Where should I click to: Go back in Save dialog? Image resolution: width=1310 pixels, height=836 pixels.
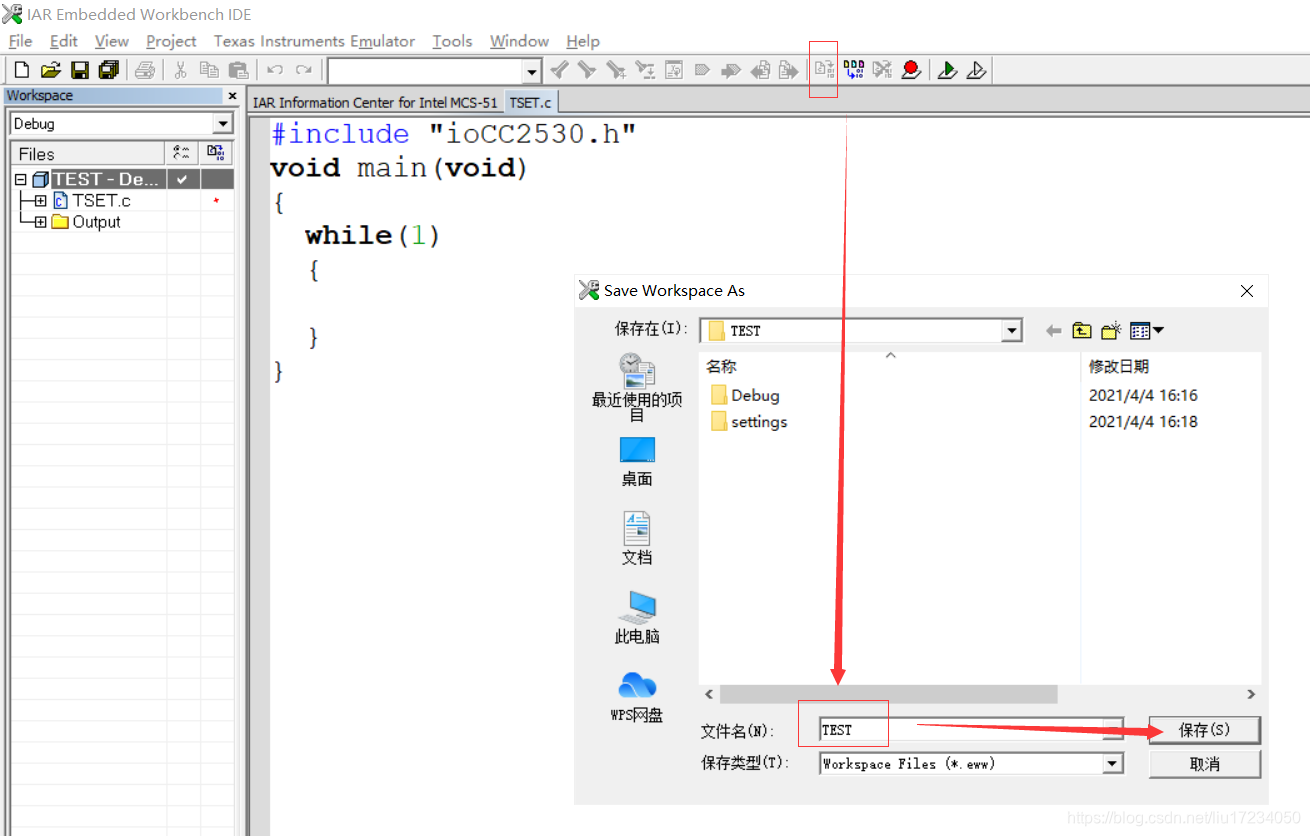[1053, 331]
